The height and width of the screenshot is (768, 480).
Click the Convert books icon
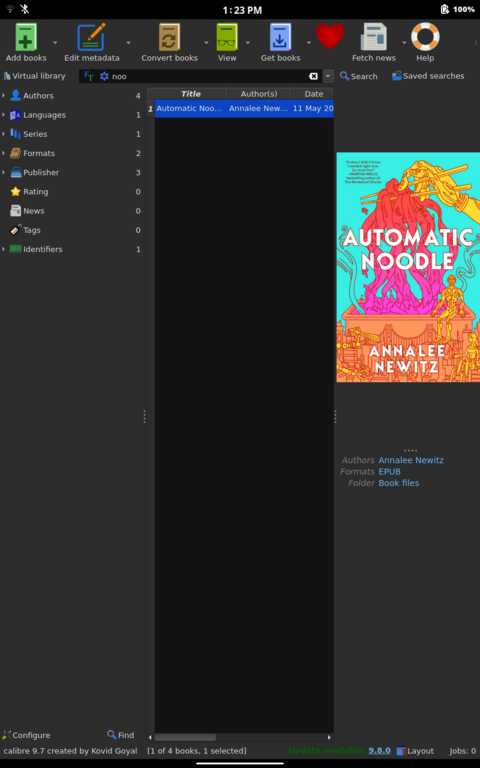coord(169,37)
